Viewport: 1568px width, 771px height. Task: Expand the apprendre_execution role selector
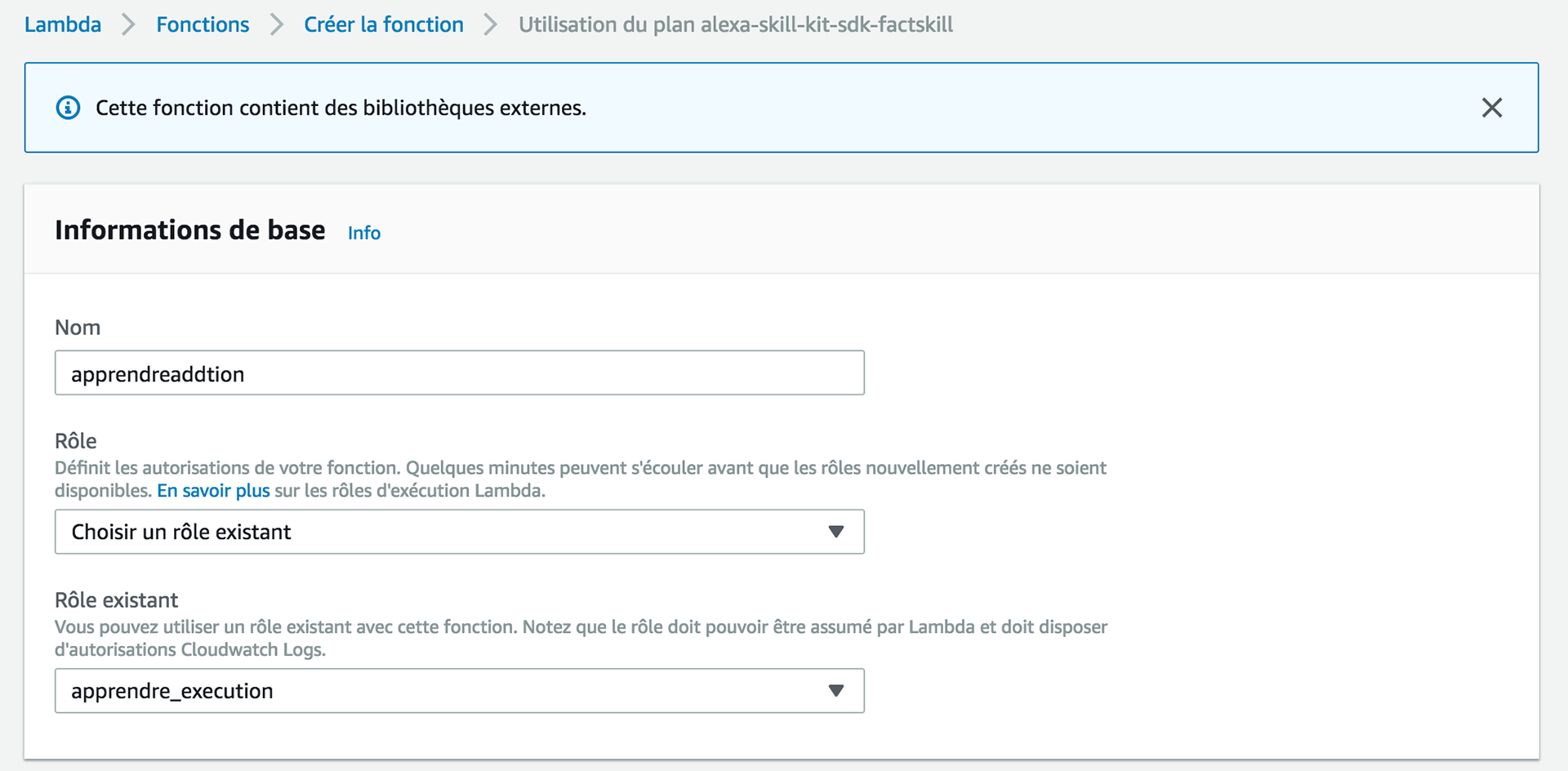(x=459, y=691)
